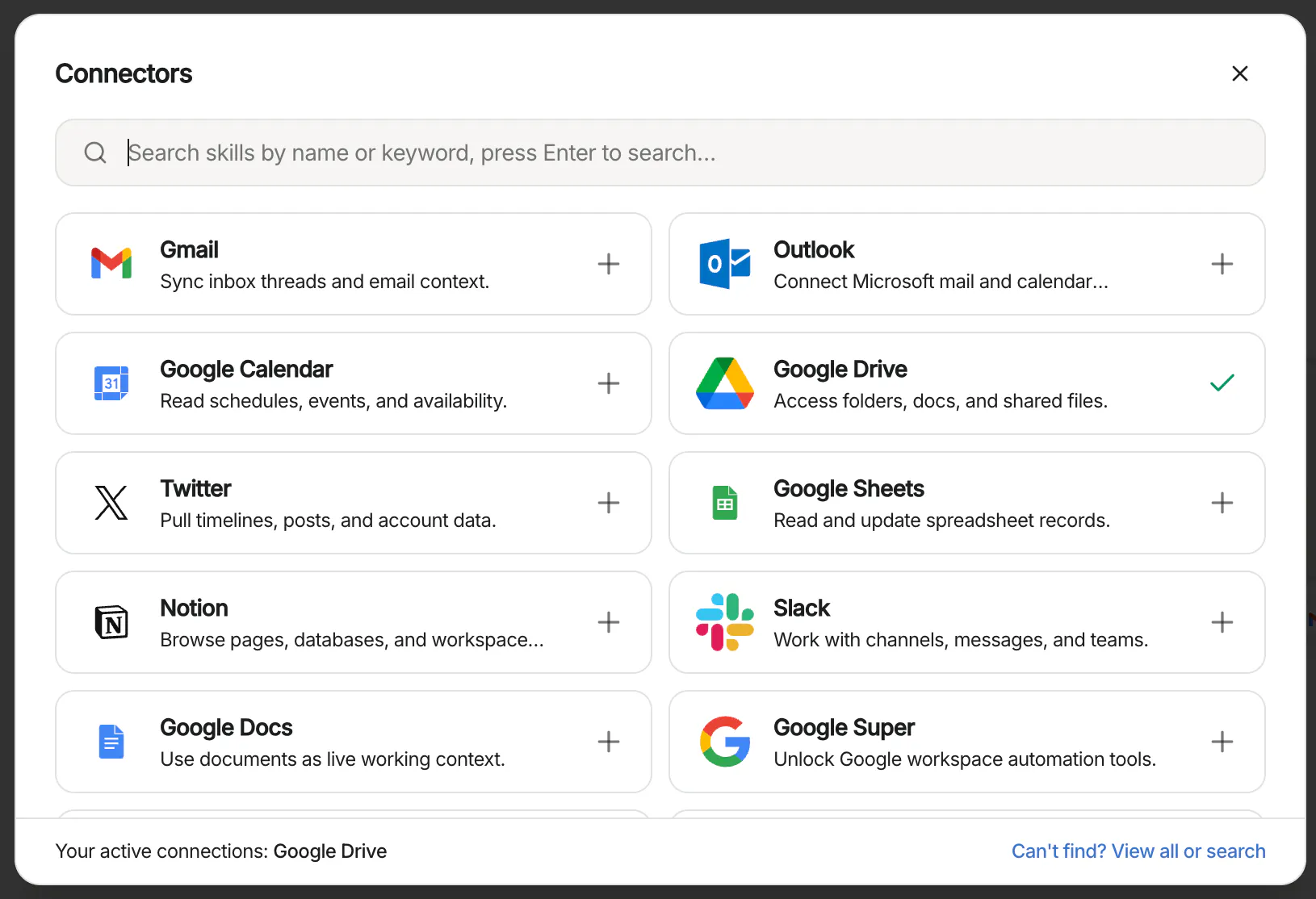Toggle the Google Drive connected checkmark
This screenshot has height=899, width=1316.
click(1222, 383)
